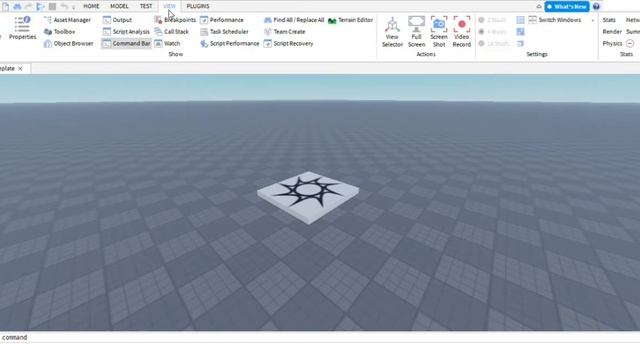Toggle the Command Bar

coord(127,43)
